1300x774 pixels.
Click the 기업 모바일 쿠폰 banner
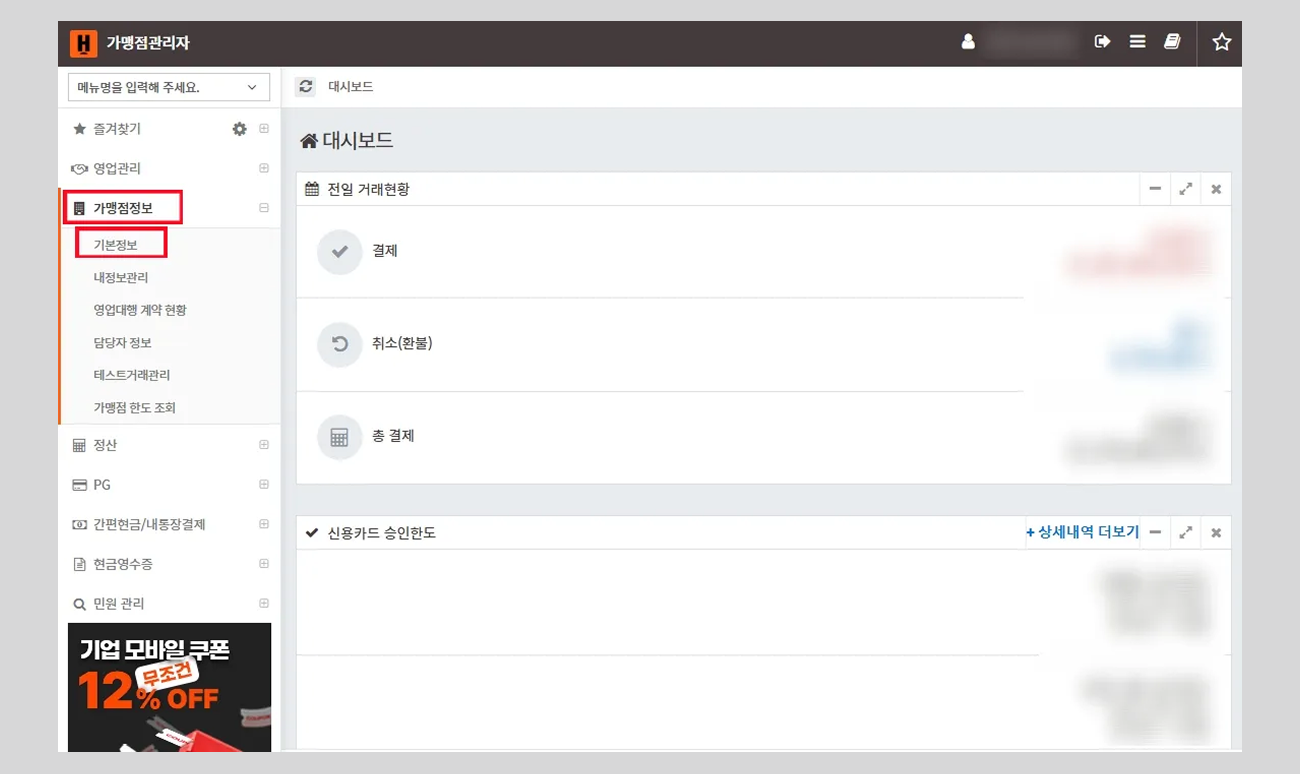click(x=169, y=687)
